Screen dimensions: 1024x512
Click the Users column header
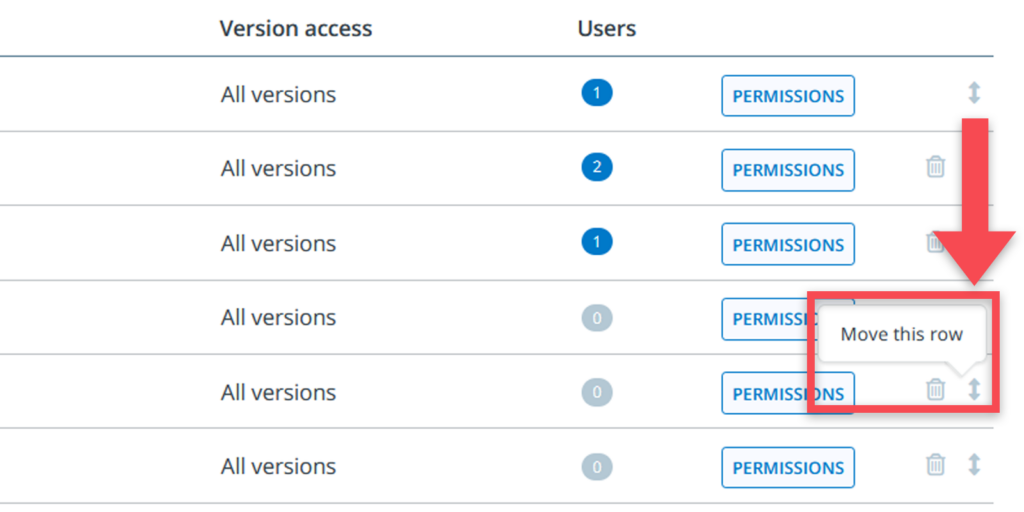coord(607,29)
